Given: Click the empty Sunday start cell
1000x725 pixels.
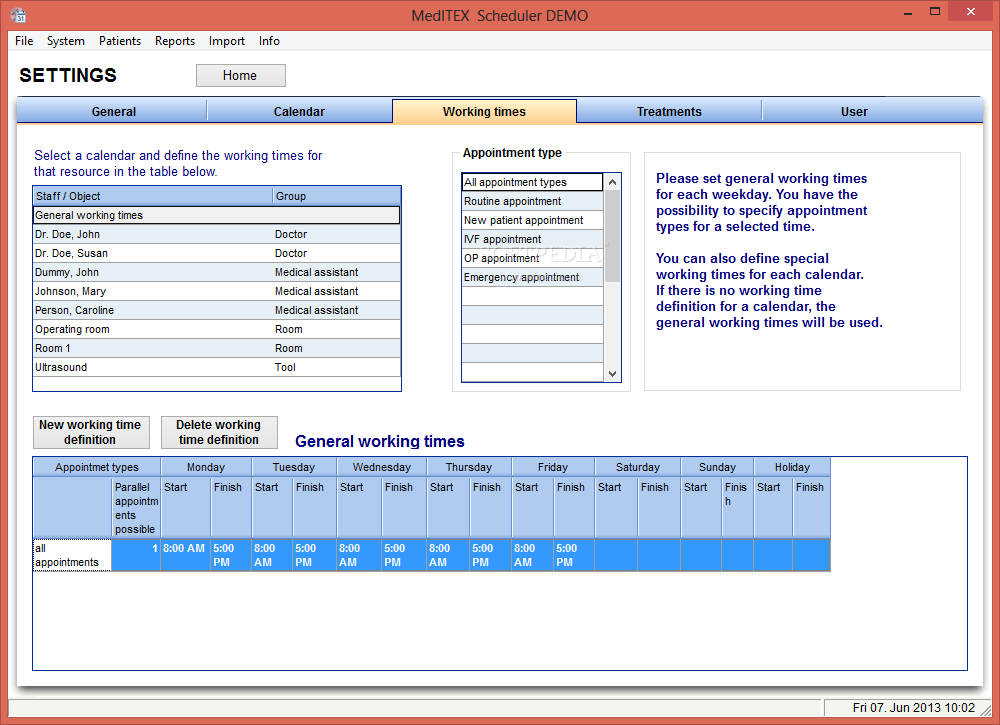Looking at the screenshot, I should point(701,555).
